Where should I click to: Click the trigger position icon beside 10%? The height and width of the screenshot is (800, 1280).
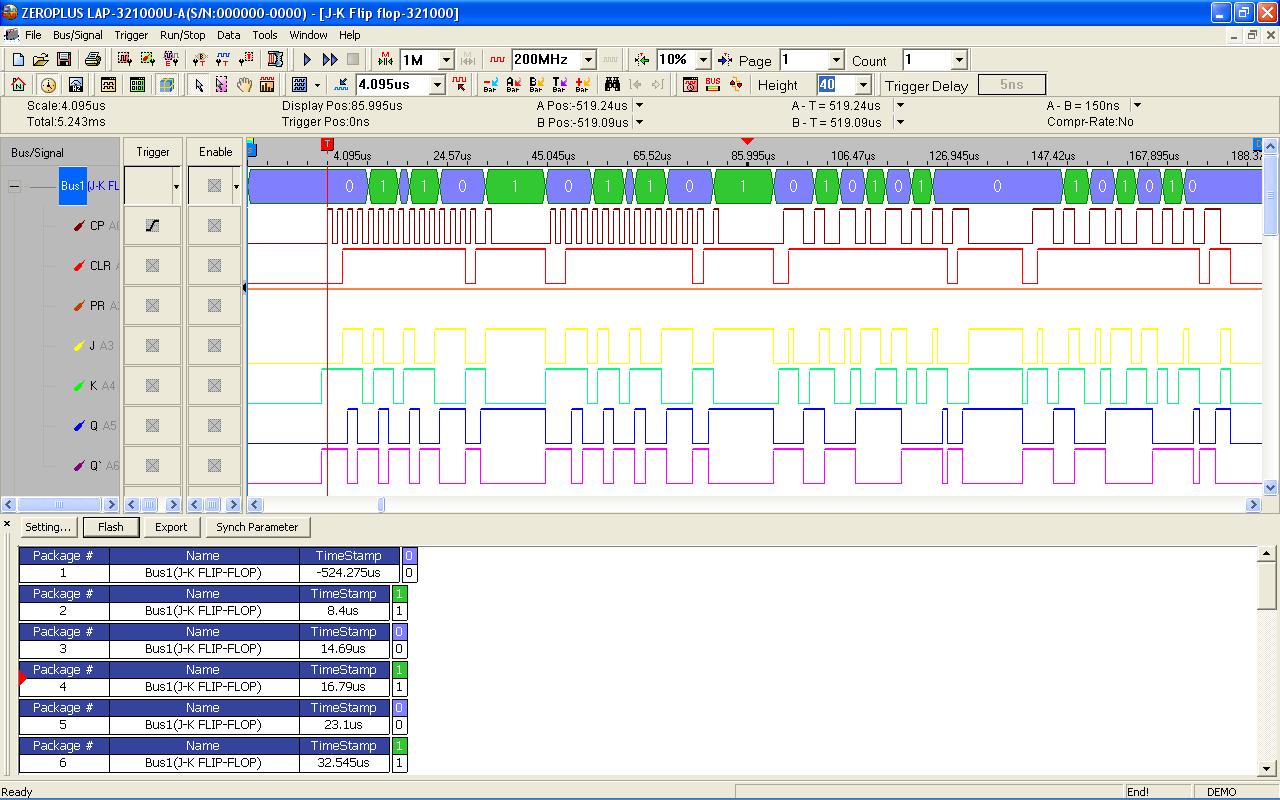click(642, 60)
